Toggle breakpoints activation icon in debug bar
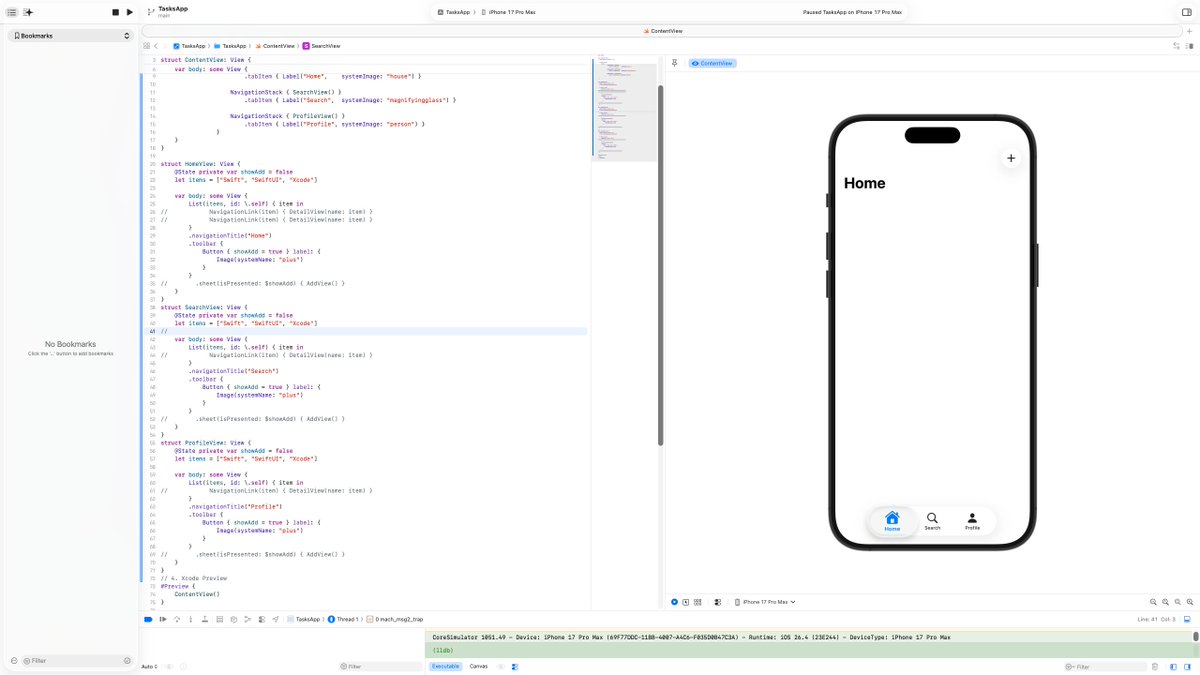Image resolution: width=1200 pixels, height=675 pixels. click(x=148, y=619)
